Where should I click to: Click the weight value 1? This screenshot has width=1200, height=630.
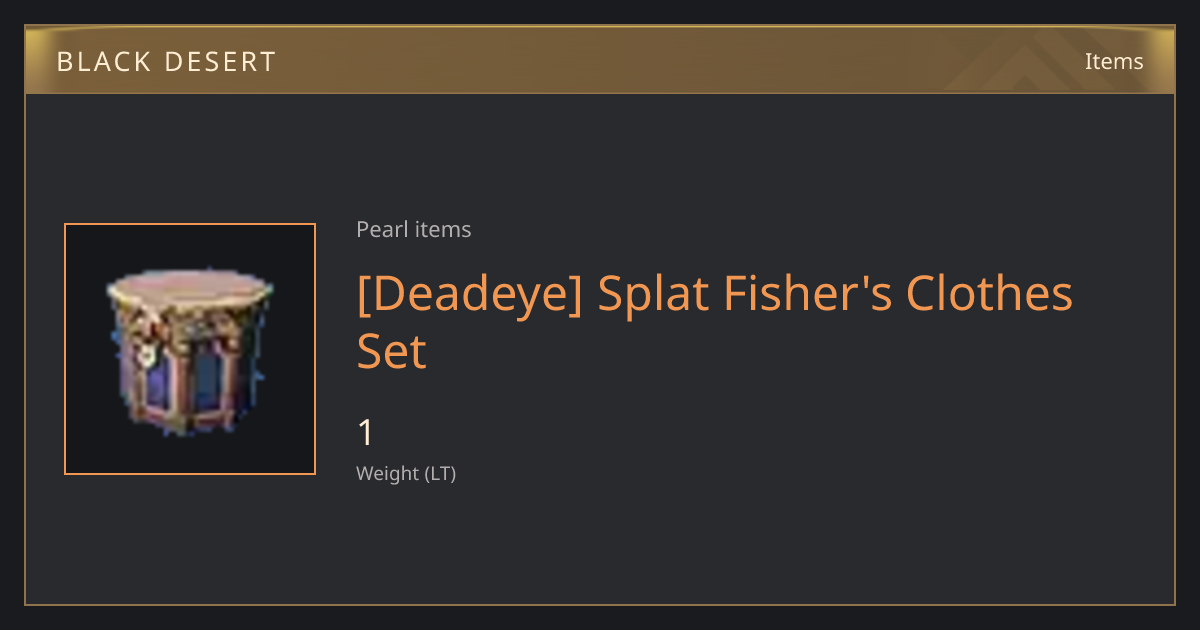click(366, 433)
